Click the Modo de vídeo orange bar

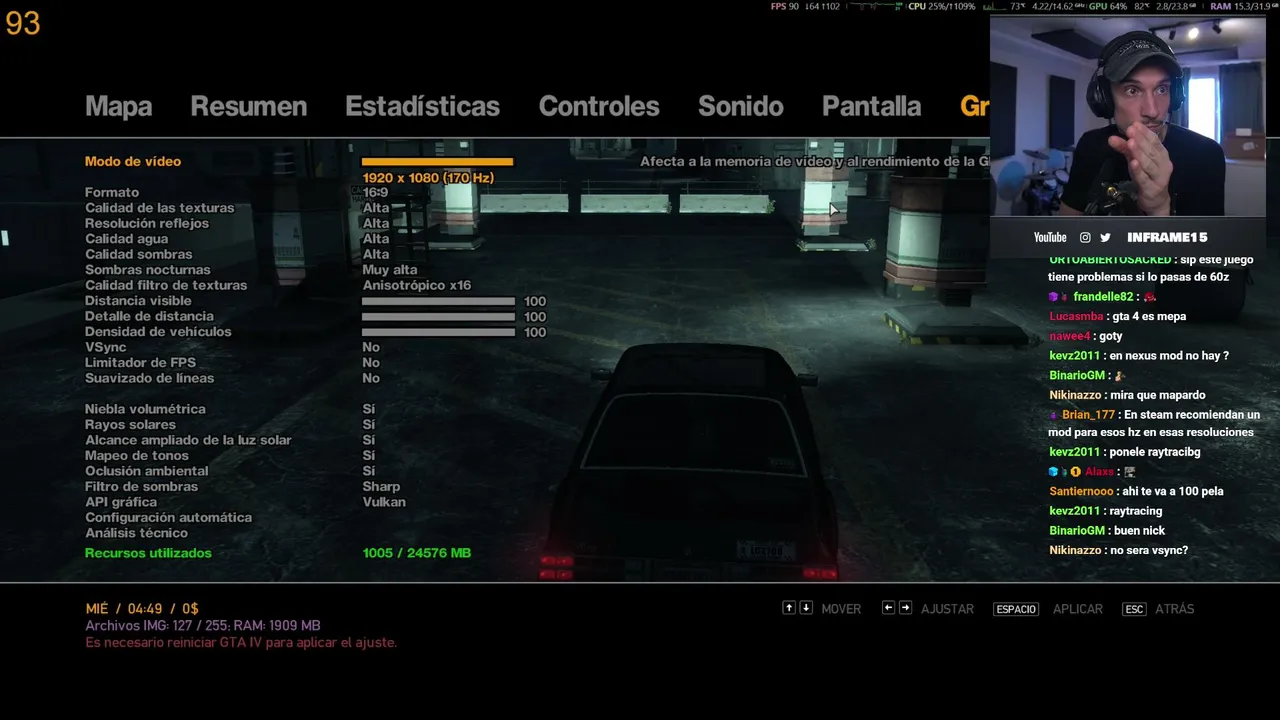point(437,161)
